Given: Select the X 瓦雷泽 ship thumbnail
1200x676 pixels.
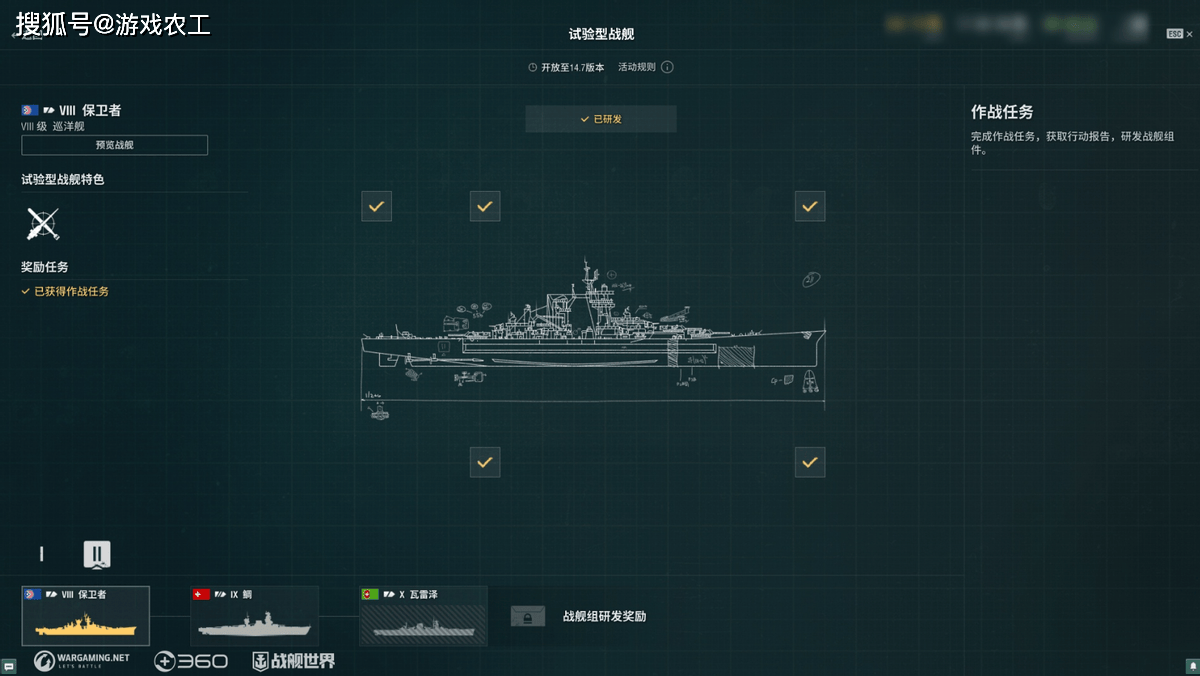Looking at the screenshot, I should pyautogui.click(x=424, y=616).
